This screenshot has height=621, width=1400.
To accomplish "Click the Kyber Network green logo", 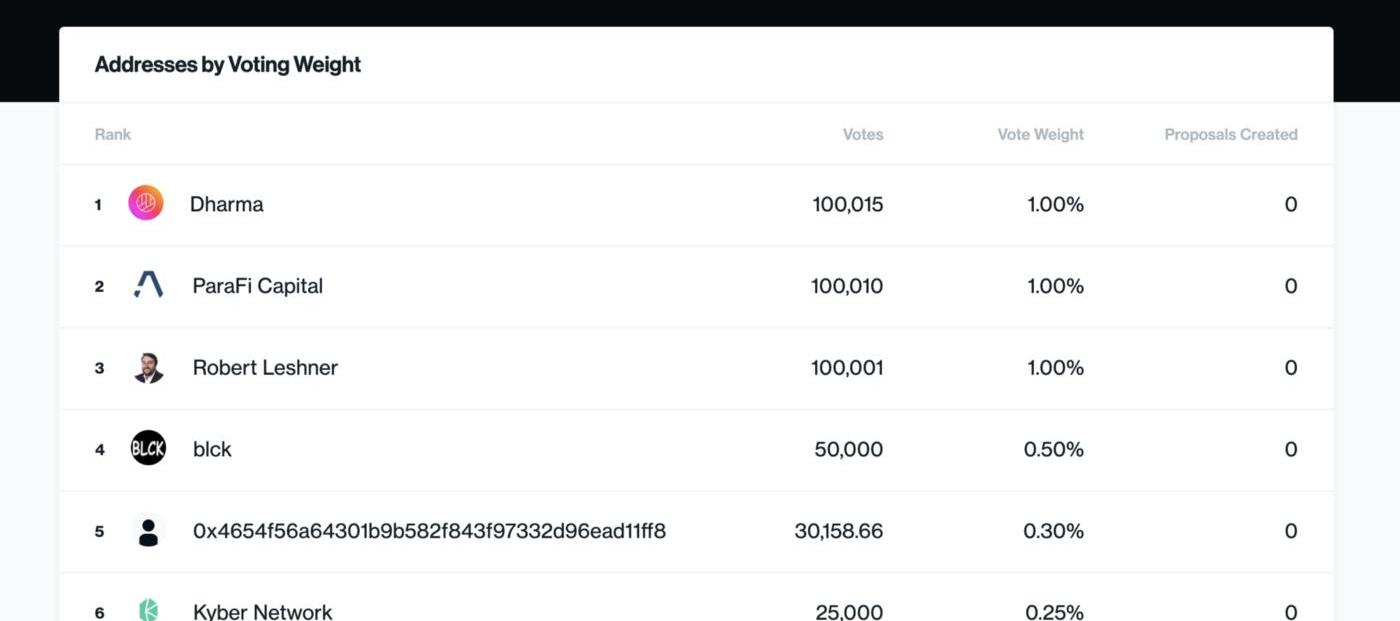I will [148, 610].
